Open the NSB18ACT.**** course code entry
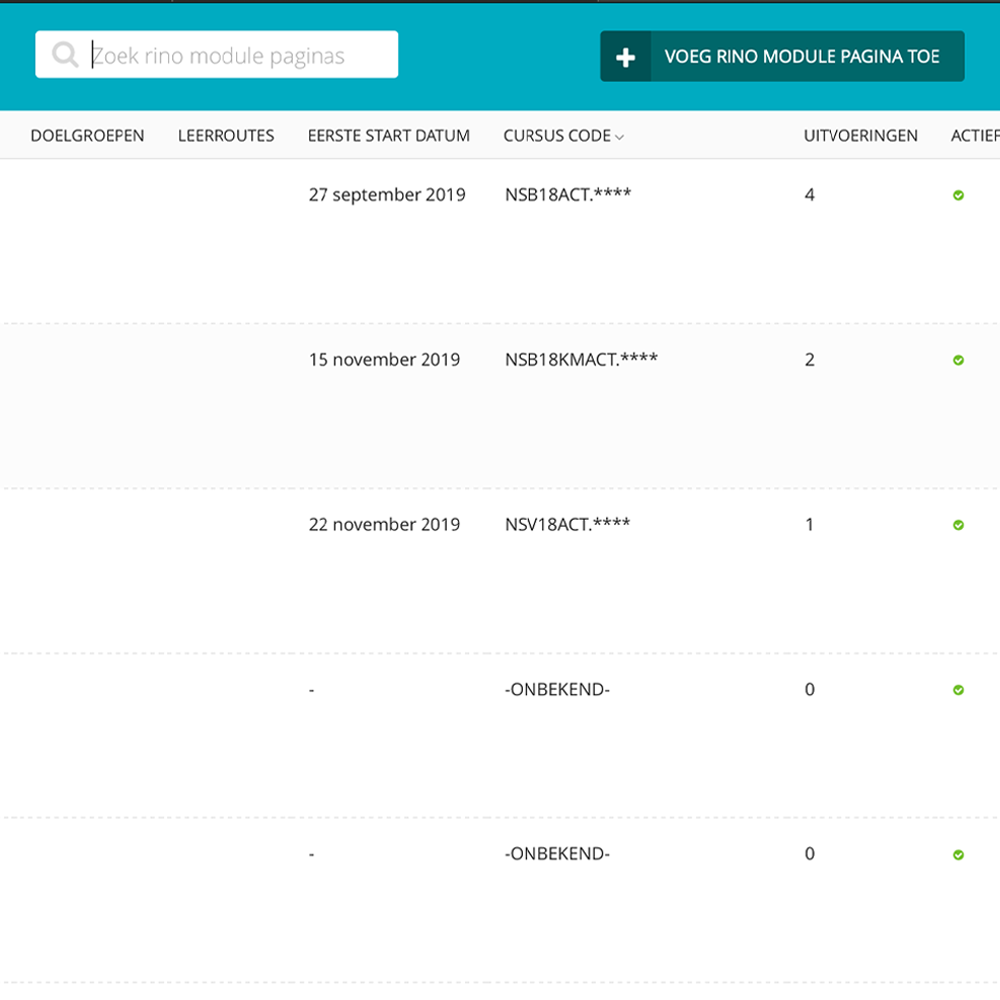This screenshot has height=1000, width=1000. (567, 195)
